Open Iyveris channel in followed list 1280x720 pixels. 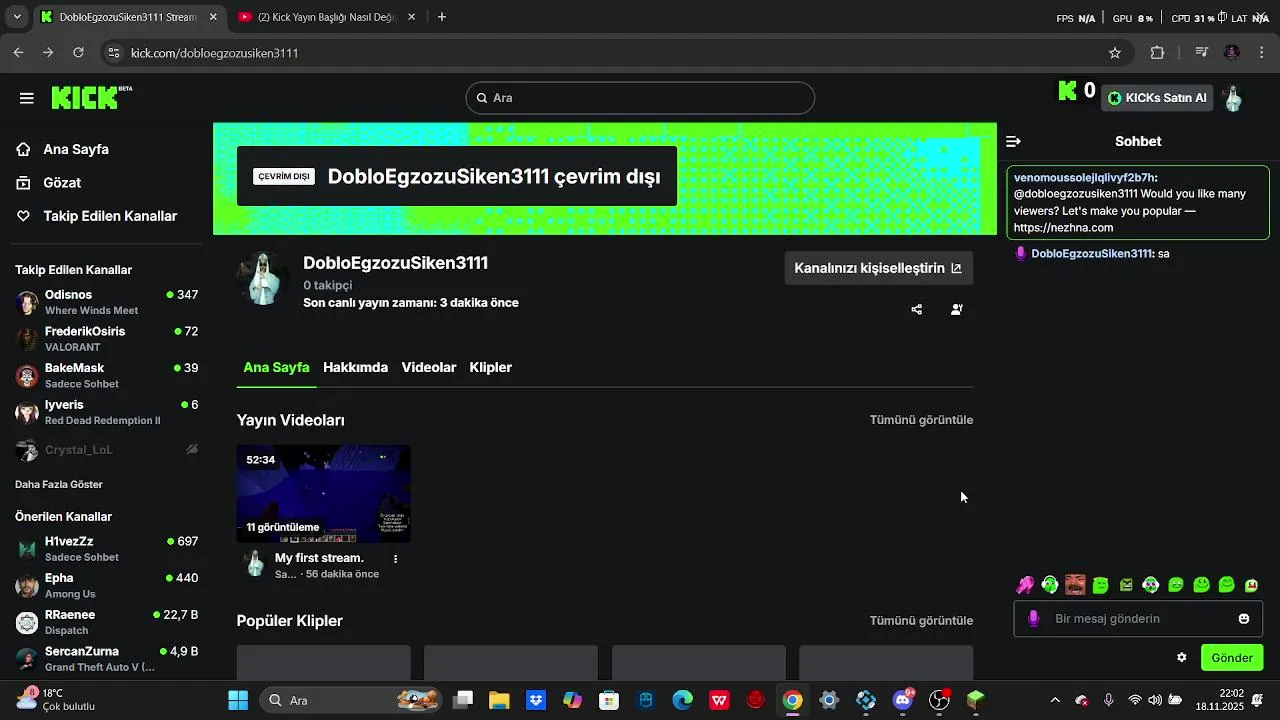click(106, 412)
